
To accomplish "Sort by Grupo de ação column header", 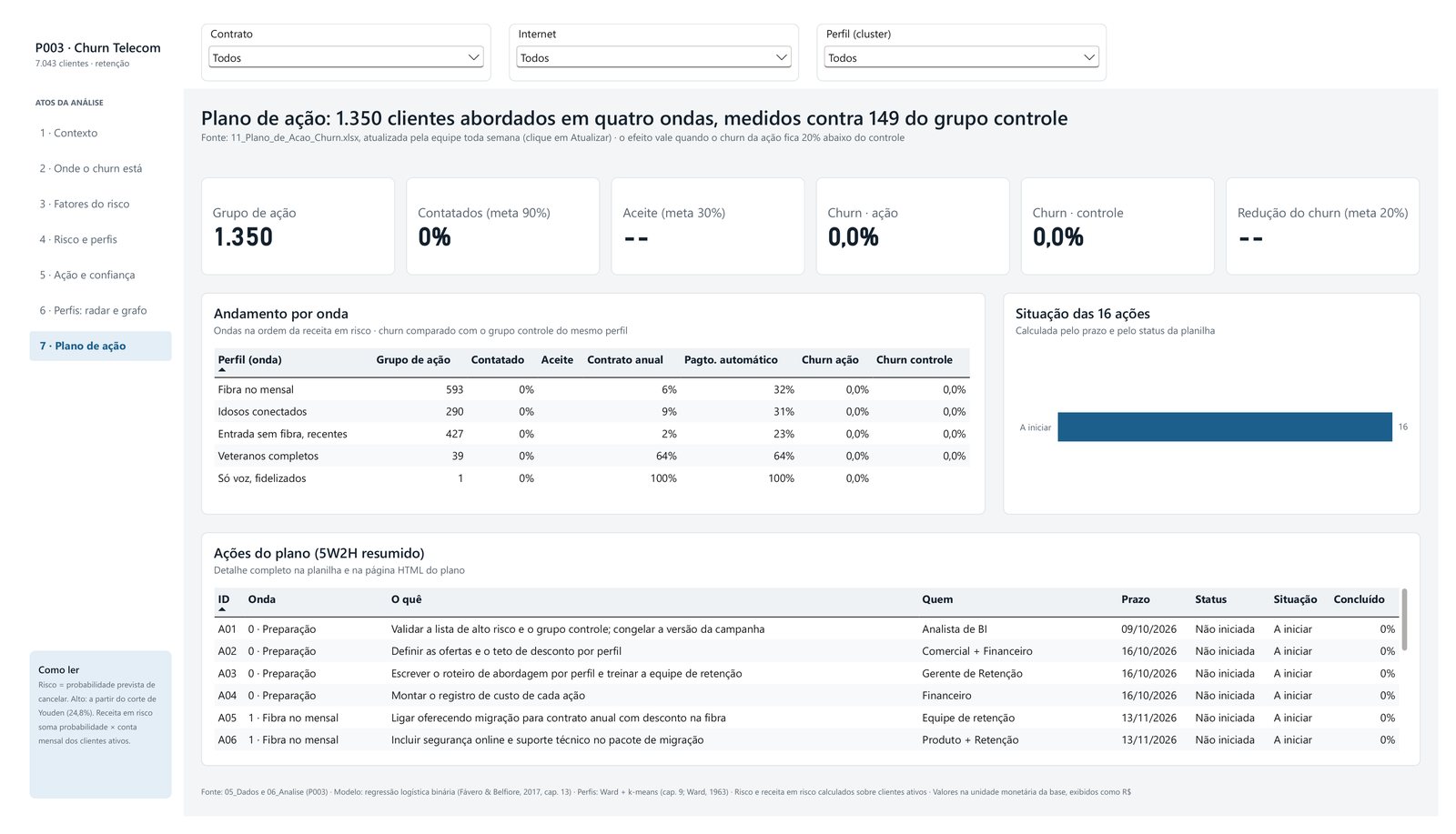I will (413, 360).
